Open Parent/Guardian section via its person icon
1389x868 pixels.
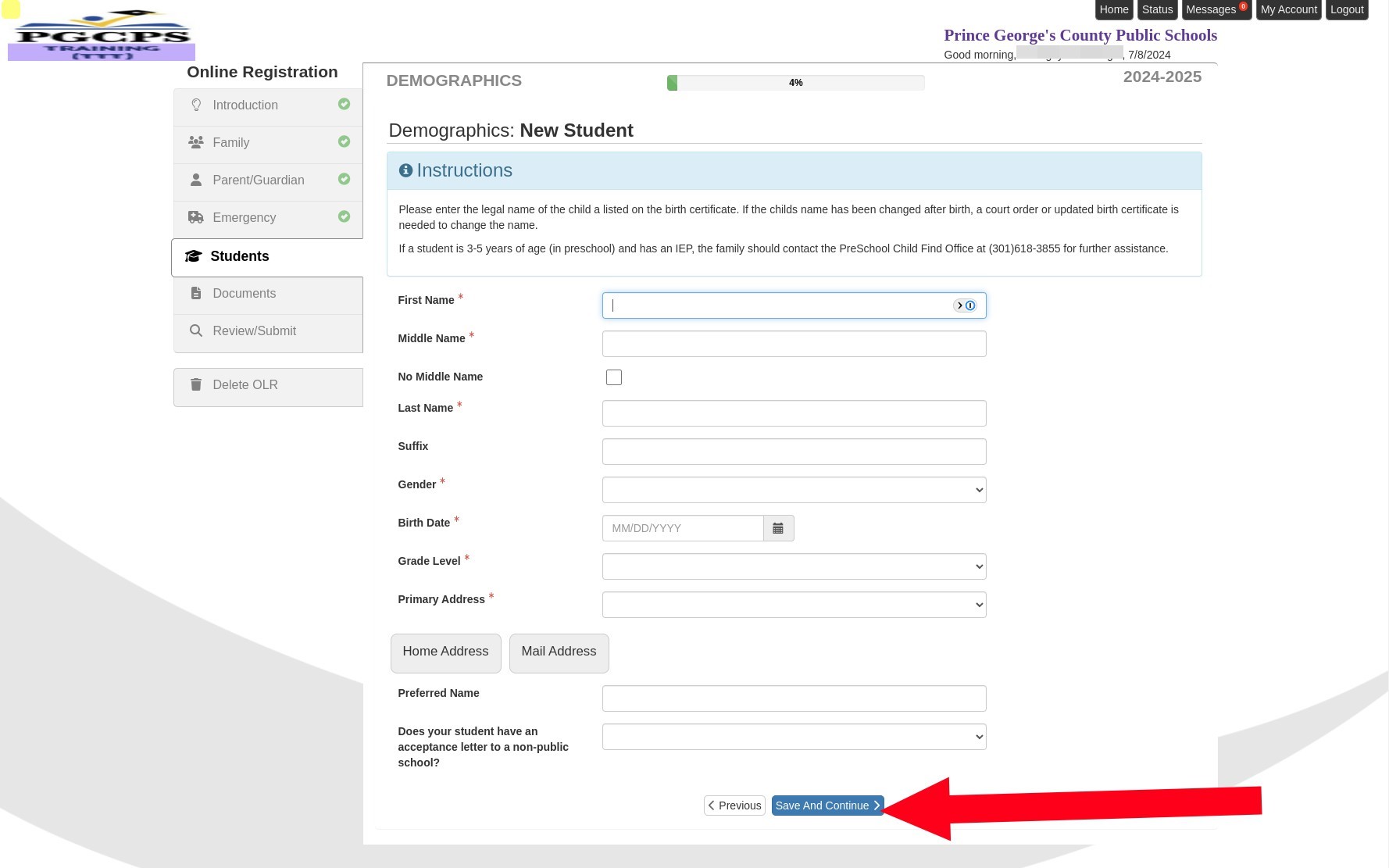click(195, 180)
